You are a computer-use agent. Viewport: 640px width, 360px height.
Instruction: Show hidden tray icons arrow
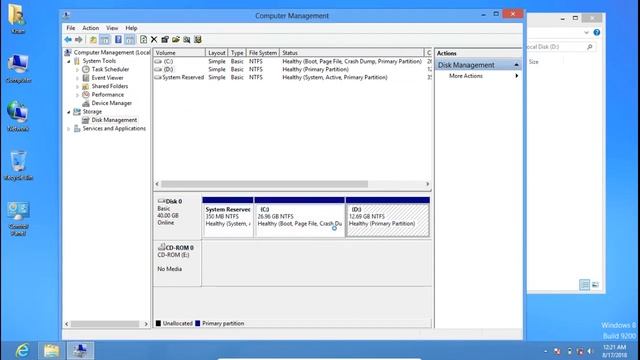(546, 351)
